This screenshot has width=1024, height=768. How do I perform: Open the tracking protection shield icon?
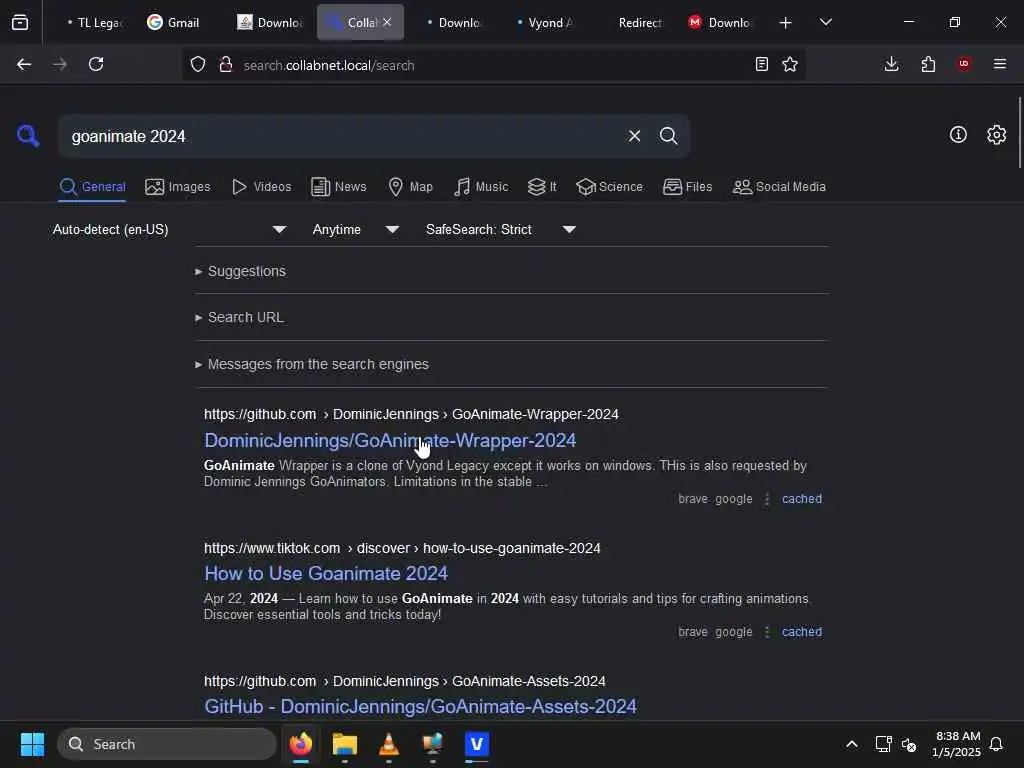(198, 64)
